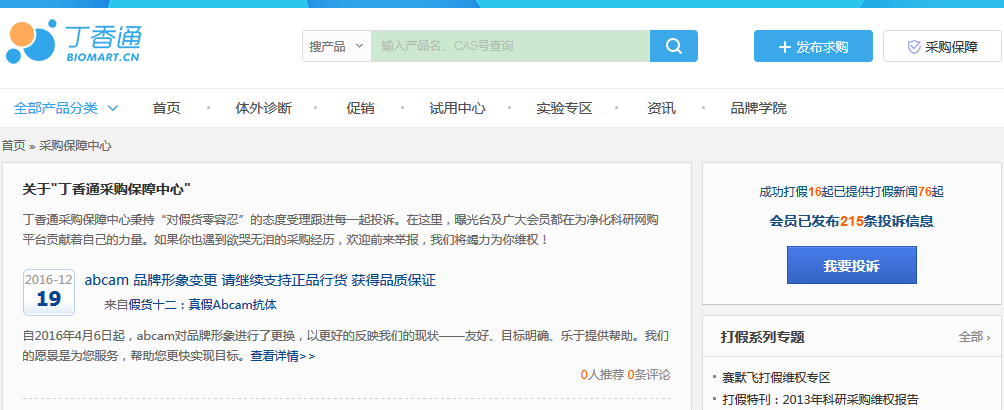The image size is (1004, 410).
Task: Open the abcam 品牌形象变更 article title
Action: 260,280
